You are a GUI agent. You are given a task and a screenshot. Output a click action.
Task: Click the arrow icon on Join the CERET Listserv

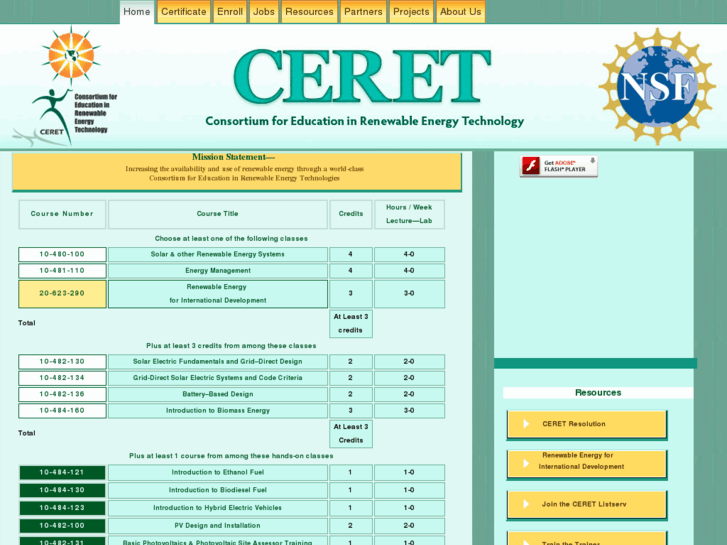[x=526, y=504]
